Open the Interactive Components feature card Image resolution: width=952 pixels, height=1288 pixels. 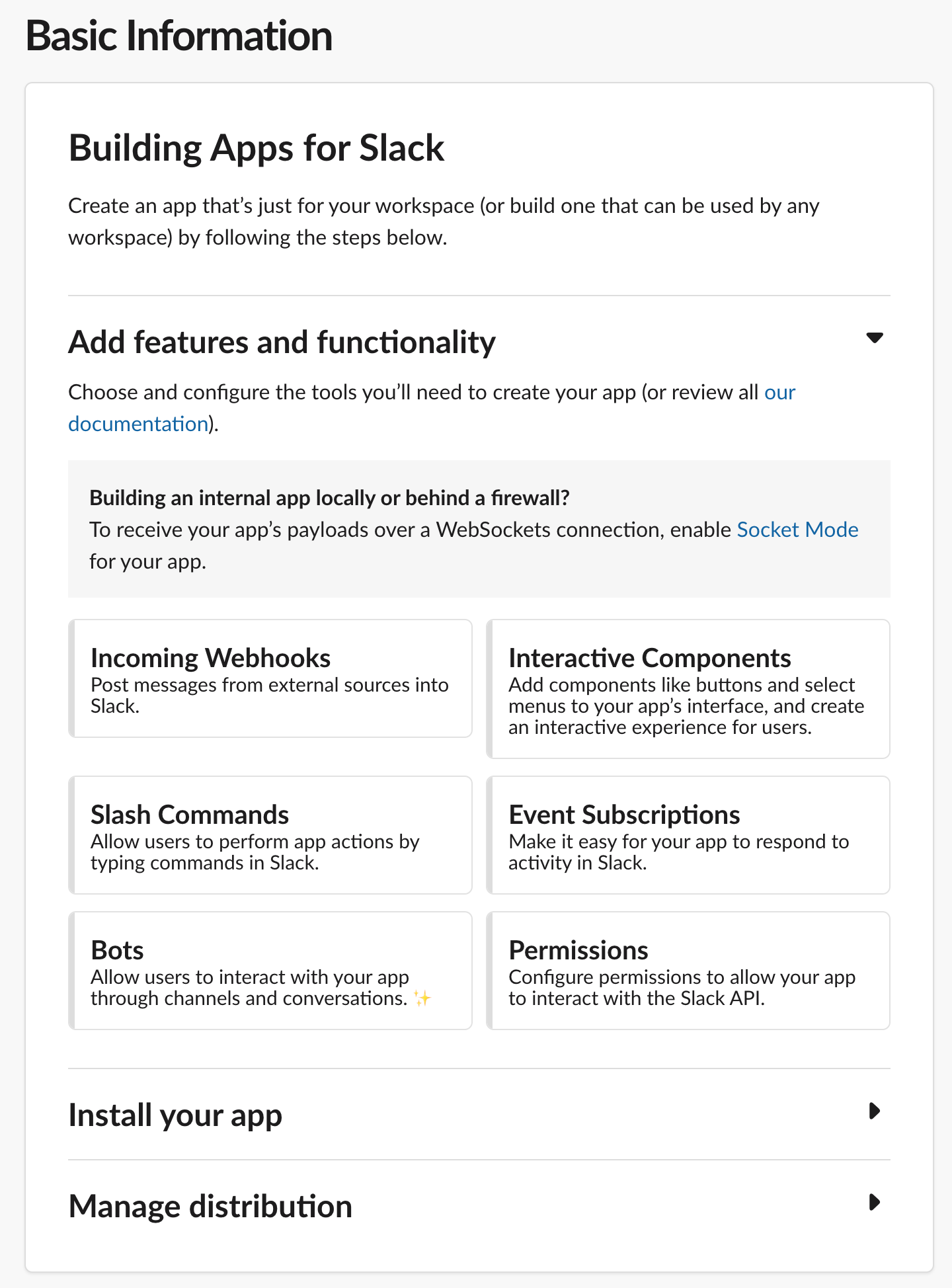coord(688,689)
